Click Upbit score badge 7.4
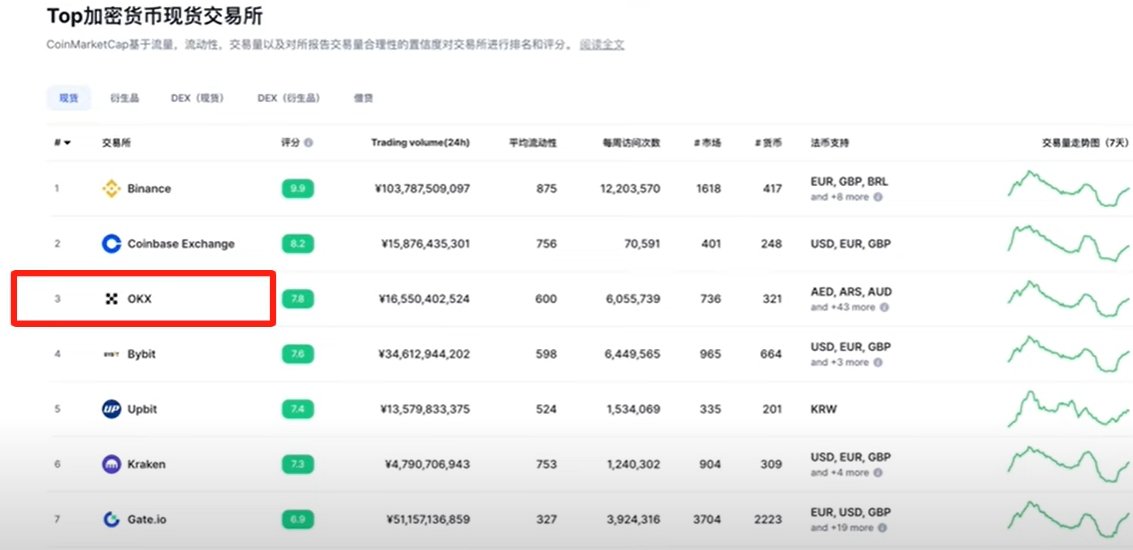 tap(298, 409)
